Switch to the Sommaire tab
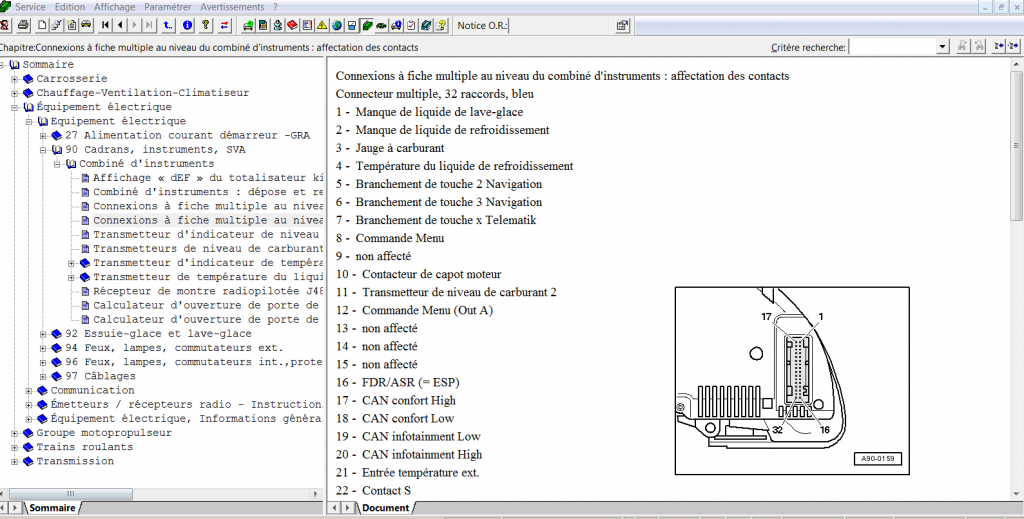1024x519 pixels. click(50, 508)
